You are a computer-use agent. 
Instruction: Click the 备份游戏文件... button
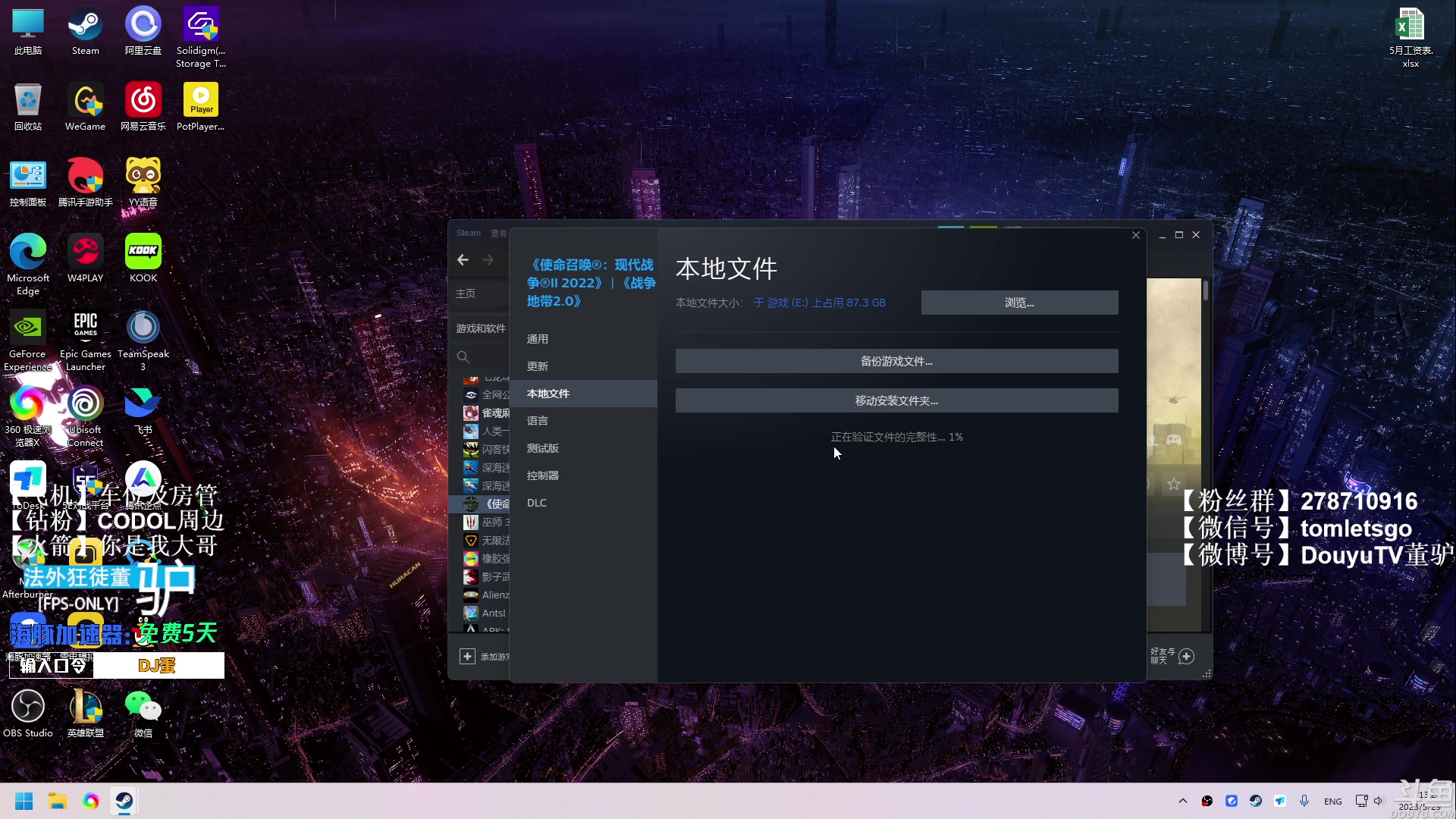pos(896,361)
